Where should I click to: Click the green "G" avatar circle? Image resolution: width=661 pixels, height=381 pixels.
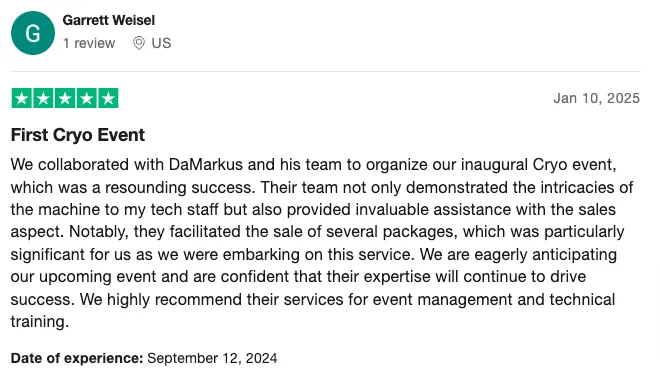pyautogui.click(x=33, y=33)
